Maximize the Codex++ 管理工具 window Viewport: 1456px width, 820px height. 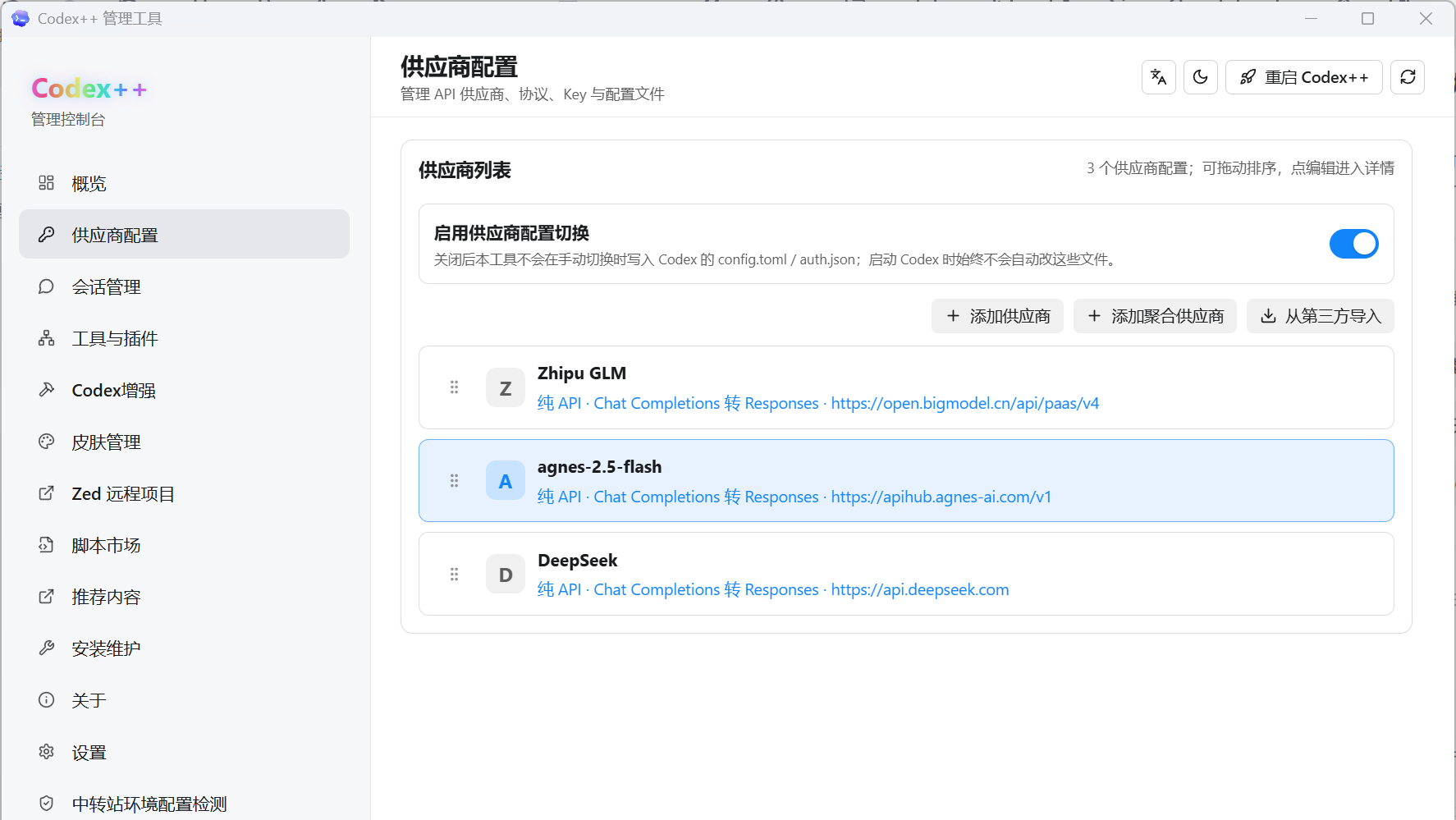(1367, 18)
